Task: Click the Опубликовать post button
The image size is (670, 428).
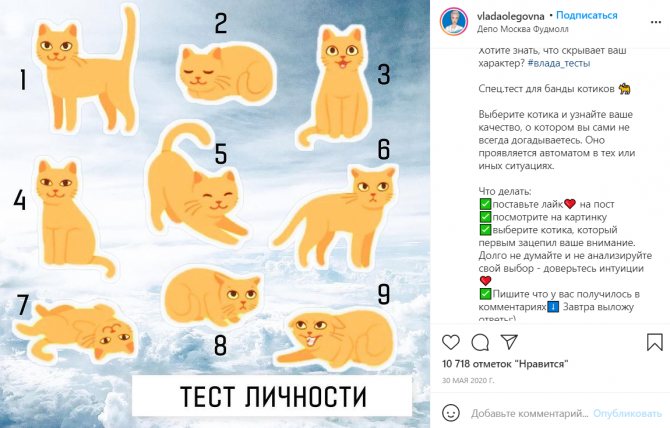Action: click(627, 413)
